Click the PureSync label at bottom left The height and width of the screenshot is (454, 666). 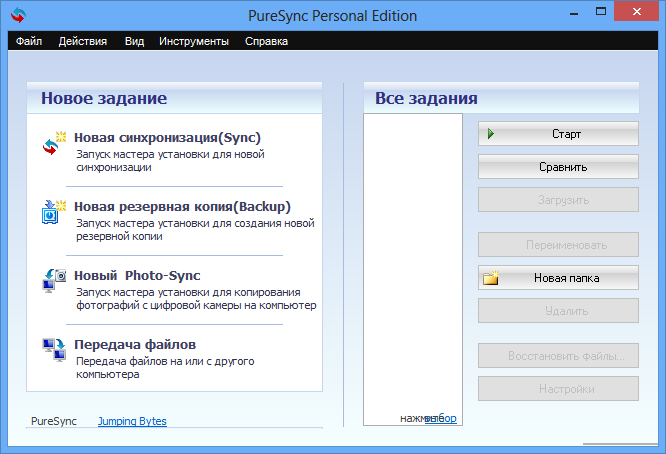click(x=54, y=421)
